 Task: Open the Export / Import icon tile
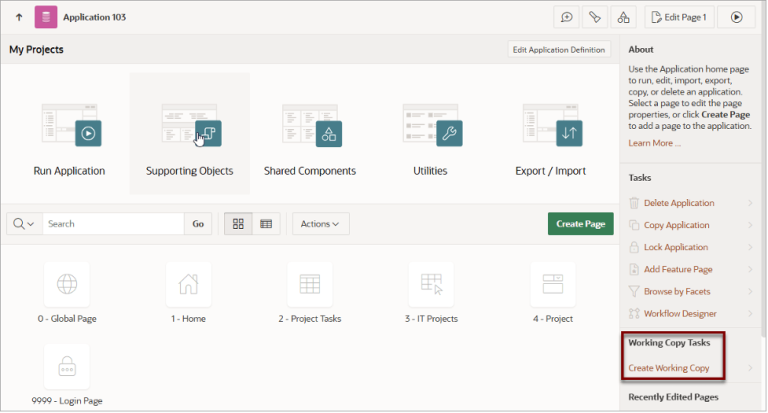(x=552, y=125)
